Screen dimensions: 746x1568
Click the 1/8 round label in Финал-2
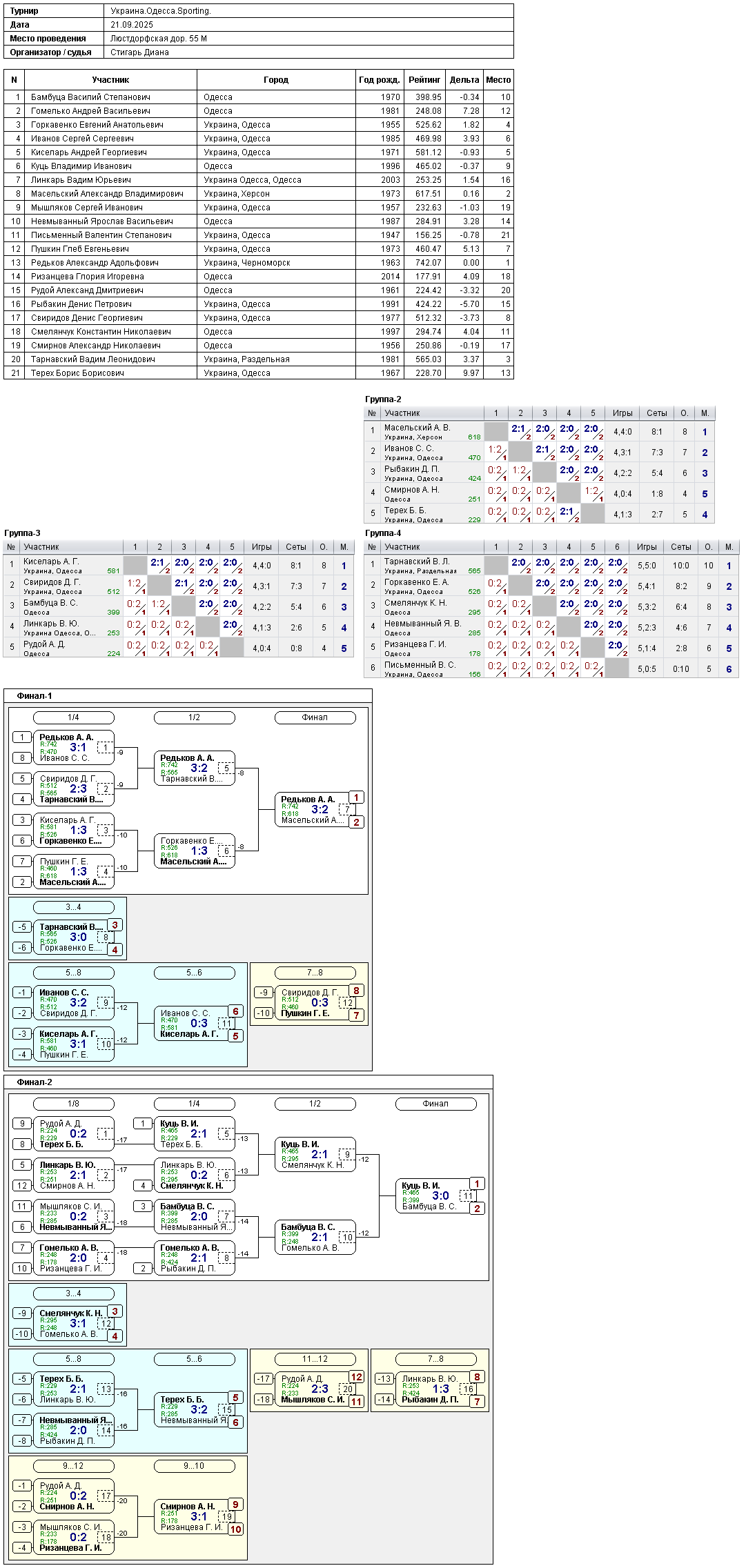click(73, 1104)
